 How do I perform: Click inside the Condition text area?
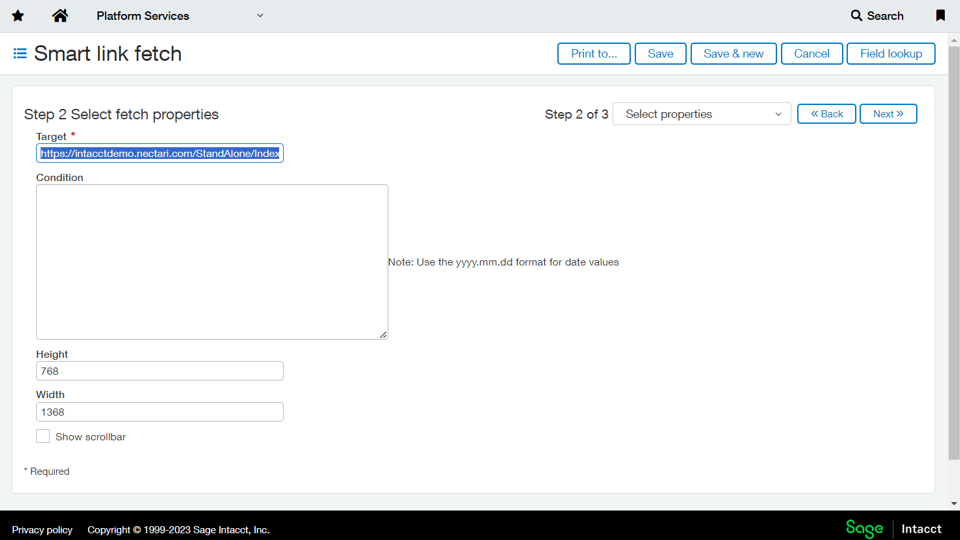[x=212, y=262]
